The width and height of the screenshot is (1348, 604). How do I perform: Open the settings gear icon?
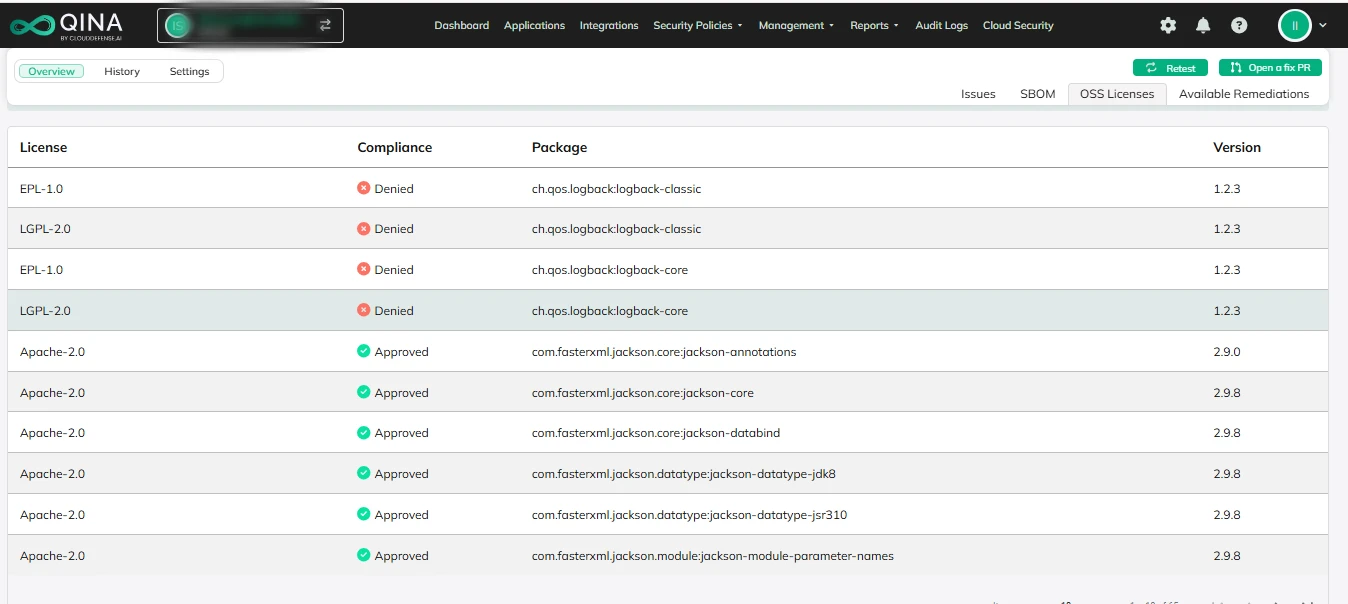pyautogui.click(x=1168, y=25)
